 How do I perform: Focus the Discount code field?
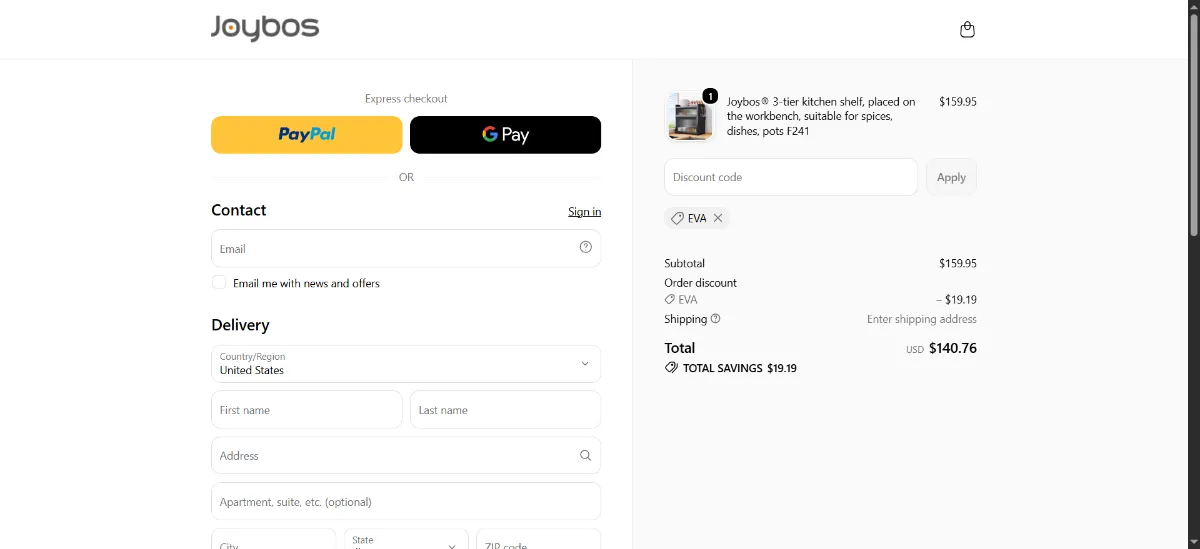(x=791, y=177)
